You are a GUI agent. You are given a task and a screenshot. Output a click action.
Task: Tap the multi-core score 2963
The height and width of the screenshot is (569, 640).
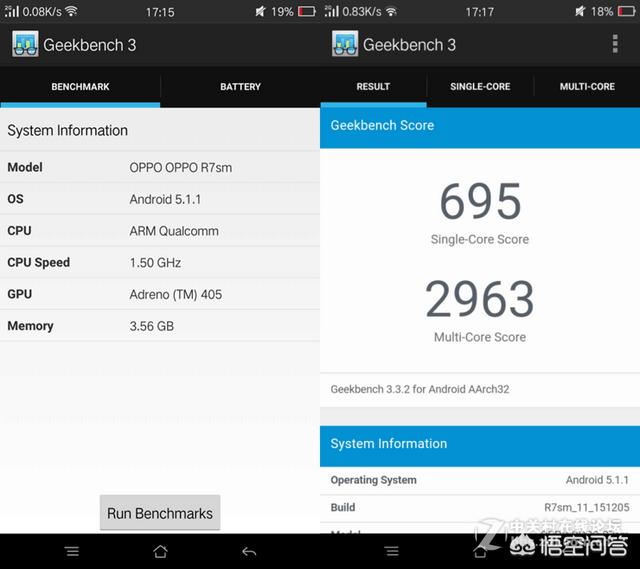(480, 299)
